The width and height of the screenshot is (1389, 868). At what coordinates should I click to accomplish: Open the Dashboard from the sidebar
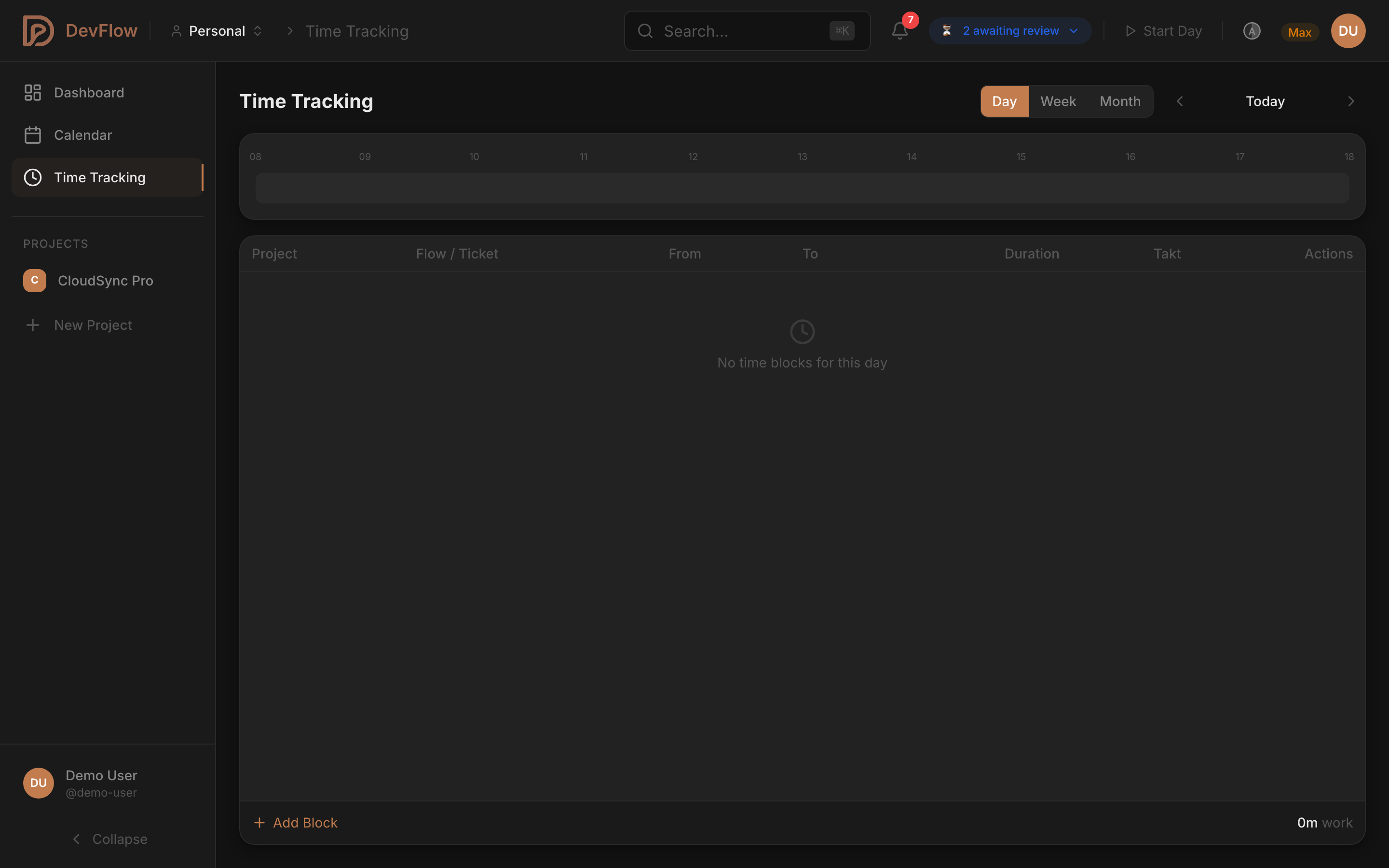pos(88,93)
